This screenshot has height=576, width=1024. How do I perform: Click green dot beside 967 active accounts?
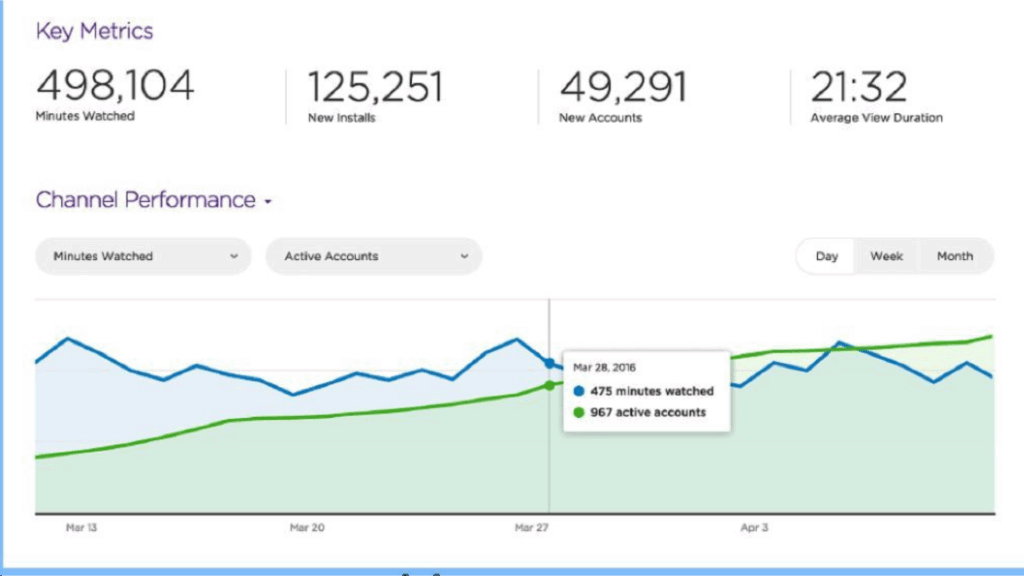580,412
